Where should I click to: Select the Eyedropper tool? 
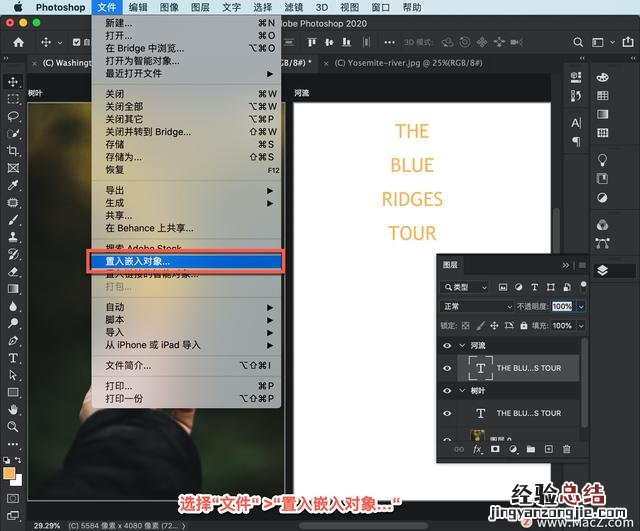tap(13, 185)
